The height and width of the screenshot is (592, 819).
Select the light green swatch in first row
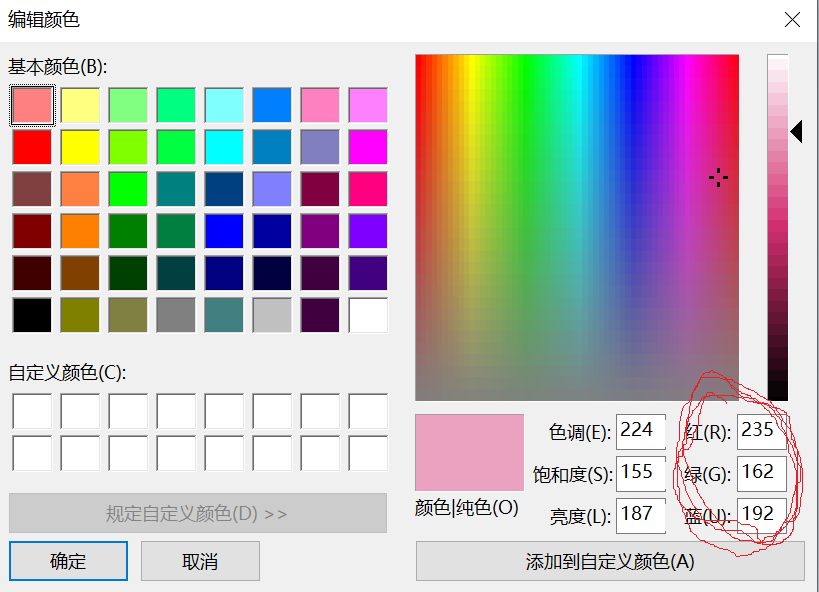[128, 105]
